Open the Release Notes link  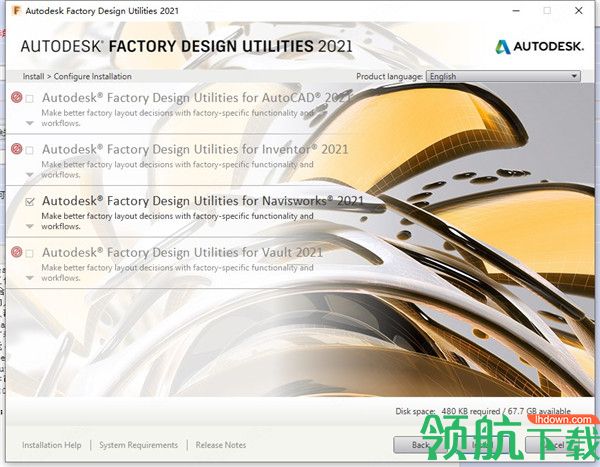pyautogui.click(x=221, y=445)
